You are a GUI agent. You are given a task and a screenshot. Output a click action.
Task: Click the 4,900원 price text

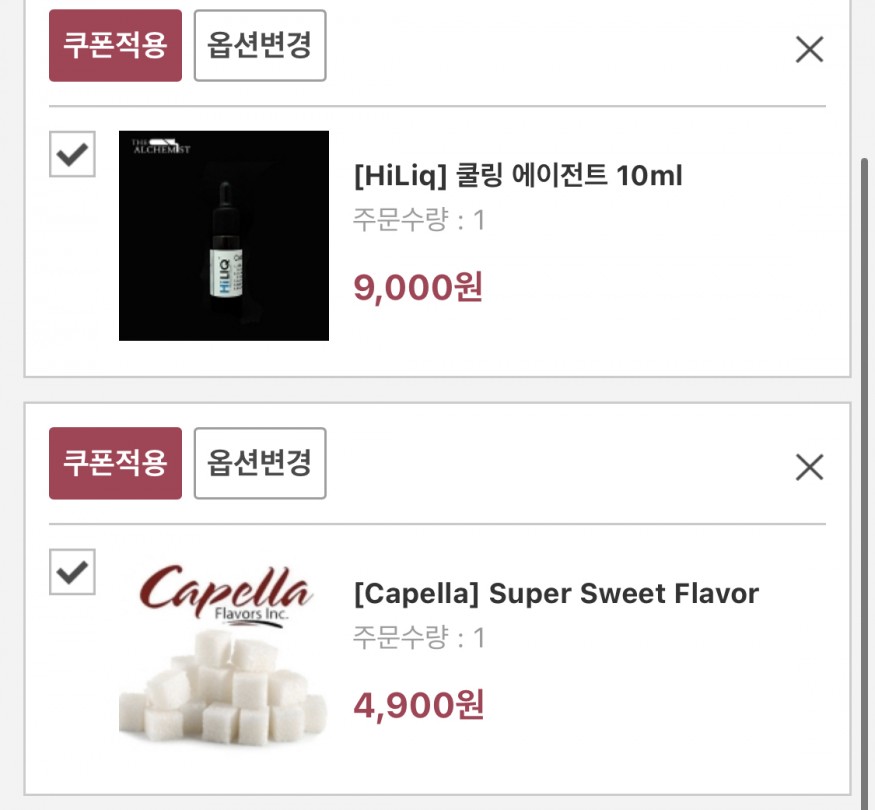419,705
